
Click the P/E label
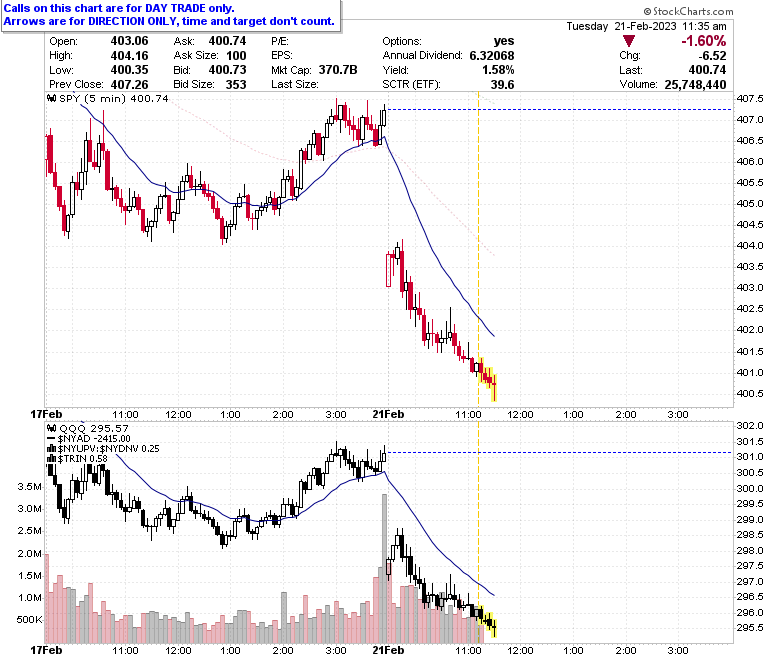tap(280, 41)
